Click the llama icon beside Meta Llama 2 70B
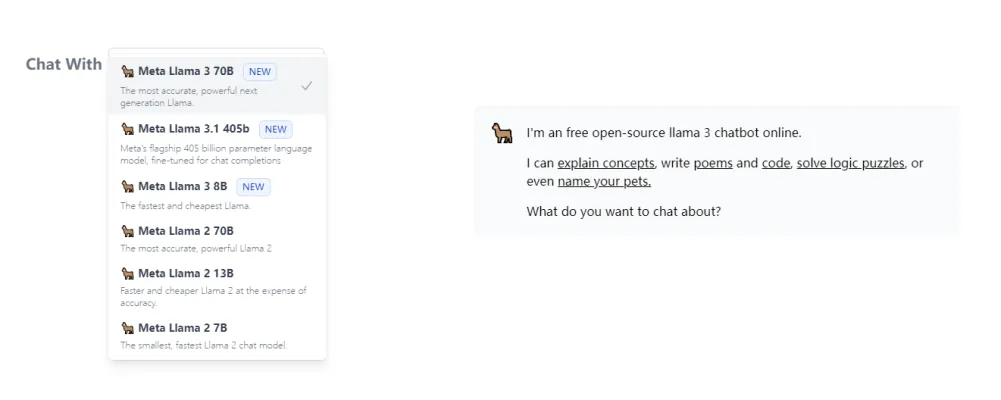 point(127,231)
